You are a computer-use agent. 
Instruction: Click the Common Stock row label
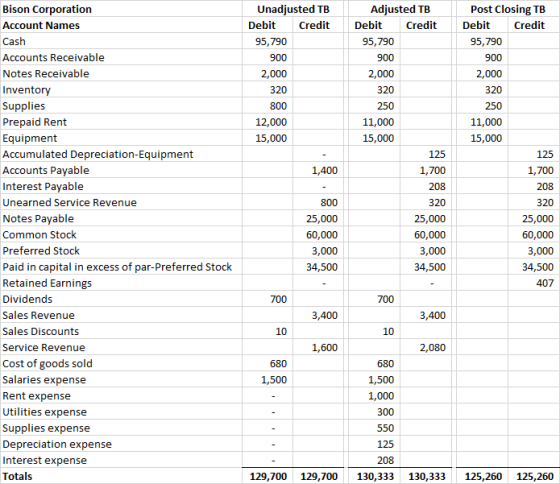(x=39, y=235)
